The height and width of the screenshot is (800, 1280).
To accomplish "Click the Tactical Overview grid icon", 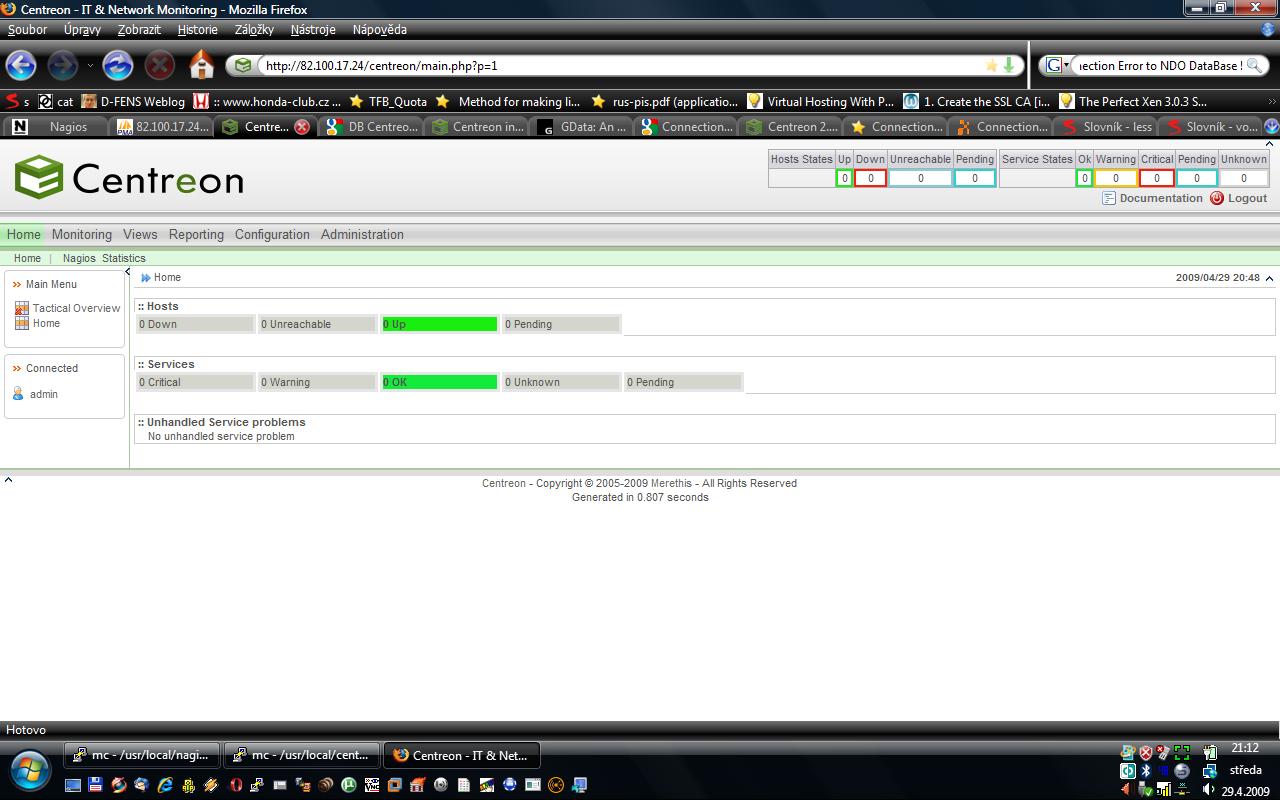I will tap(22, 308).
